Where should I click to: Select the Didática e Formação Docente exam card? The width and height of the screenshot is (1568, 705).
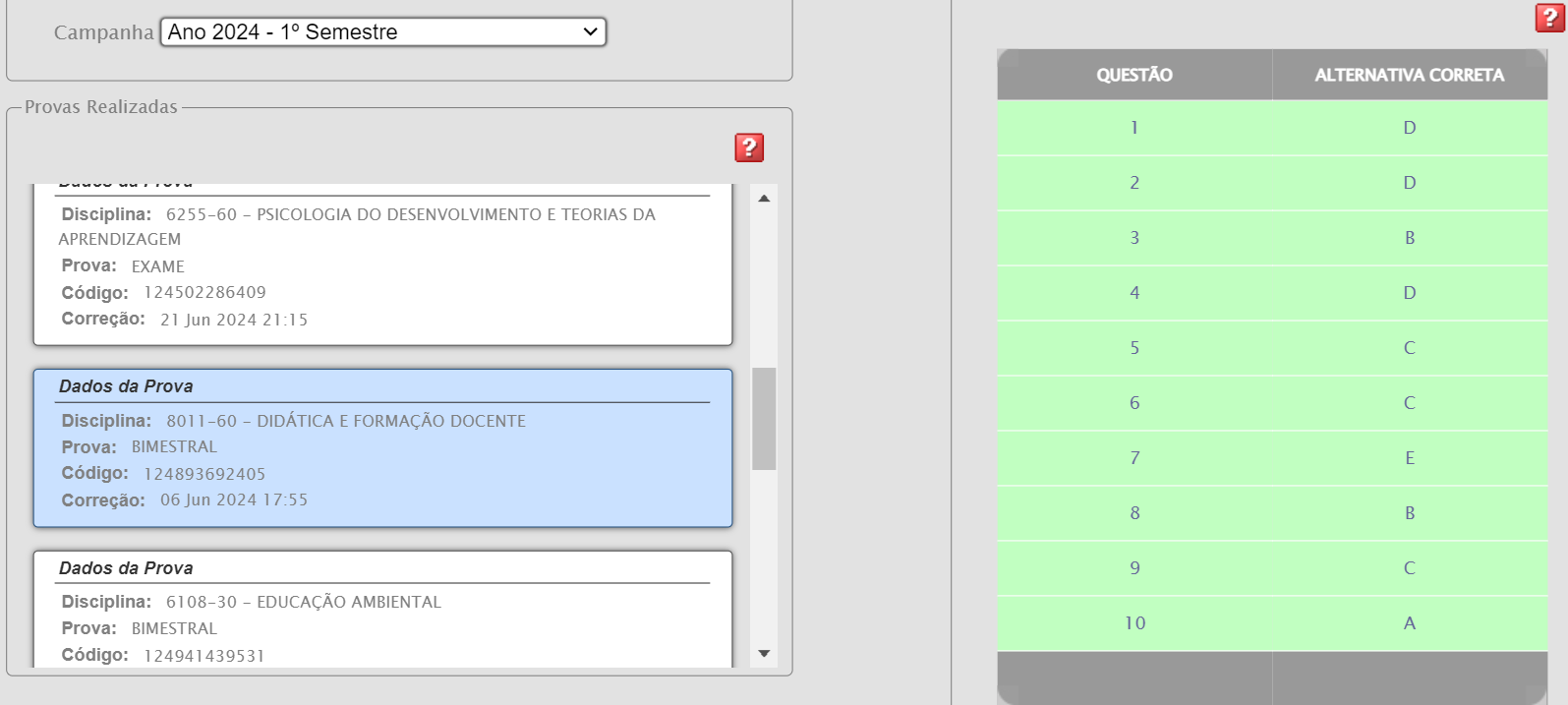pyautogui.click(x=382, y=448)
